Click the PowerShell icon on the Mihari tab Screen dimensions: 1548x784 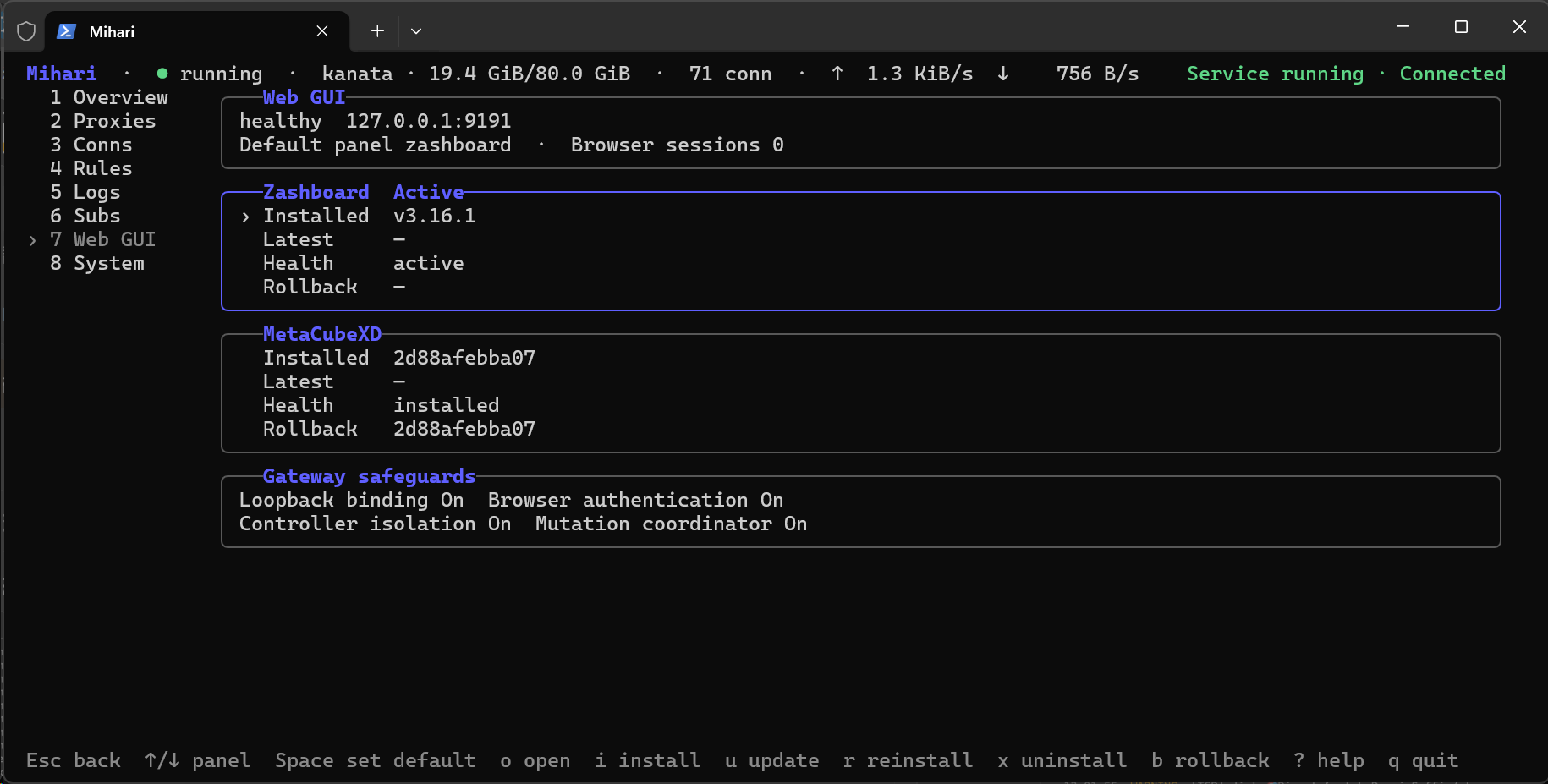tap(66, 31)
